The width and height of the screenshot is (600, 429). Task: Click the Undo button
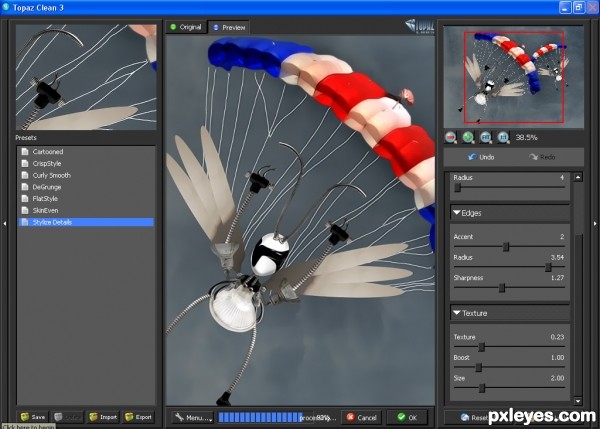[481, 157]
